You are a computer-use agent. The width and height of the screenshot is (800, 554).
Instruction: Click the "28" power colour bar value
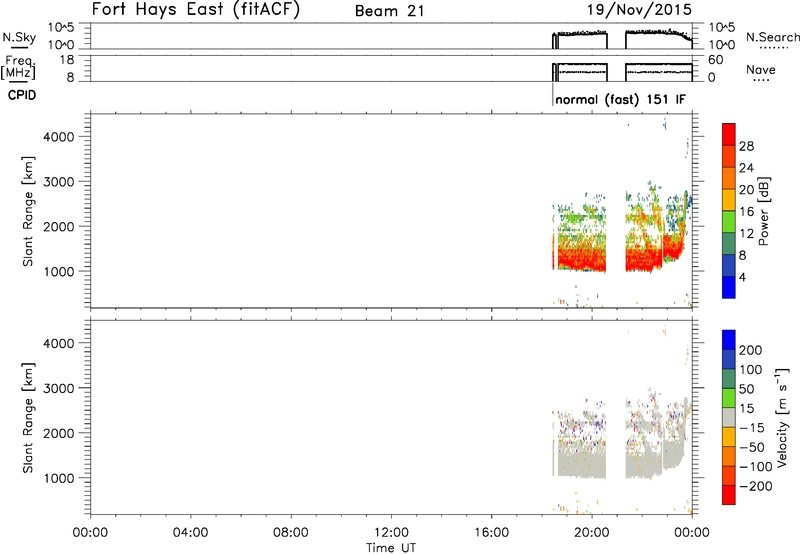point(746,146)
